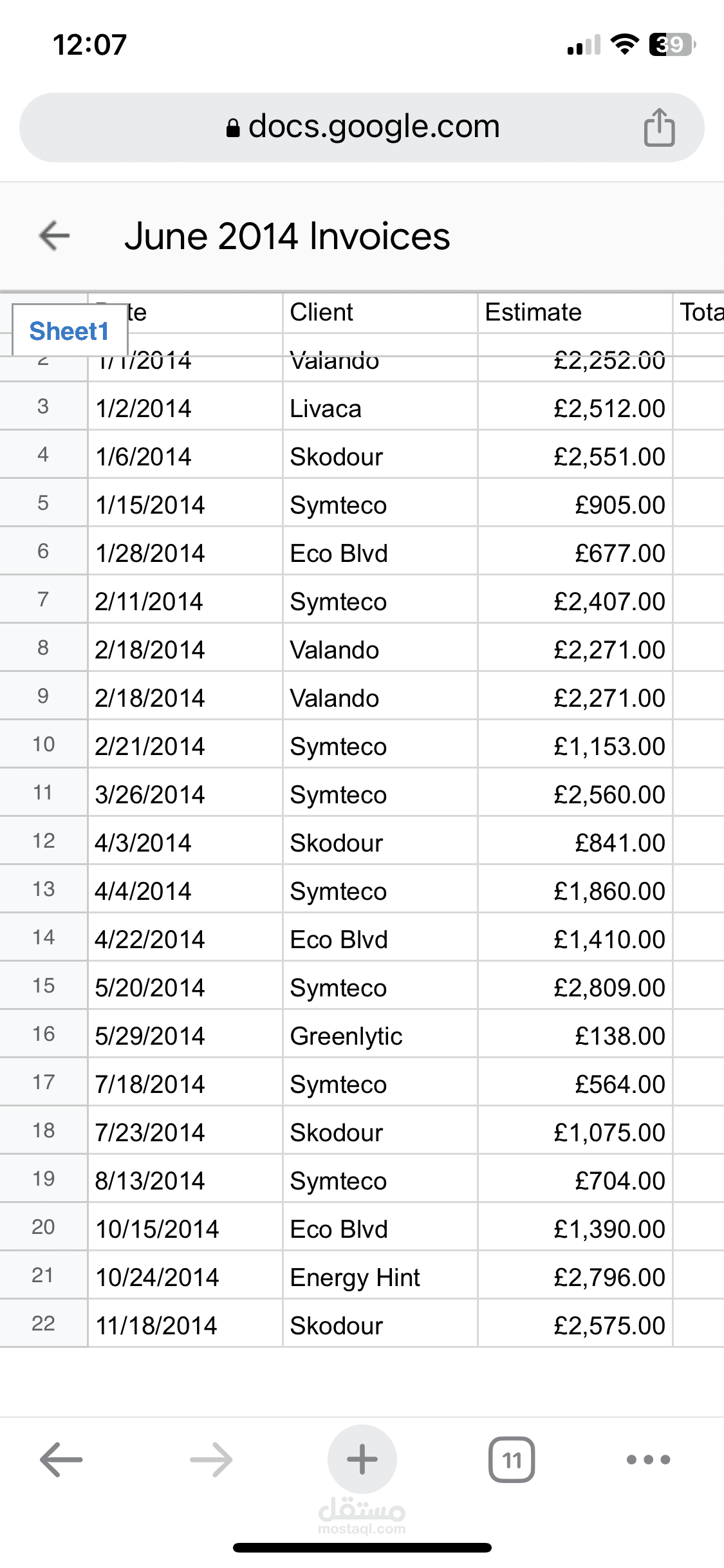Tap the docs.google.com address field
Image resolution: width=724 pixels, height=1568 pixels.
tap(373, 127)
